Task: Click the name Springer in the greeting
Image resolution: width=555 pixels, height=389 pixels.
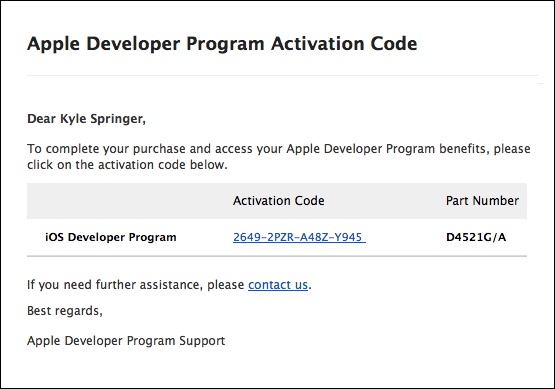Action: coord(118,119)
